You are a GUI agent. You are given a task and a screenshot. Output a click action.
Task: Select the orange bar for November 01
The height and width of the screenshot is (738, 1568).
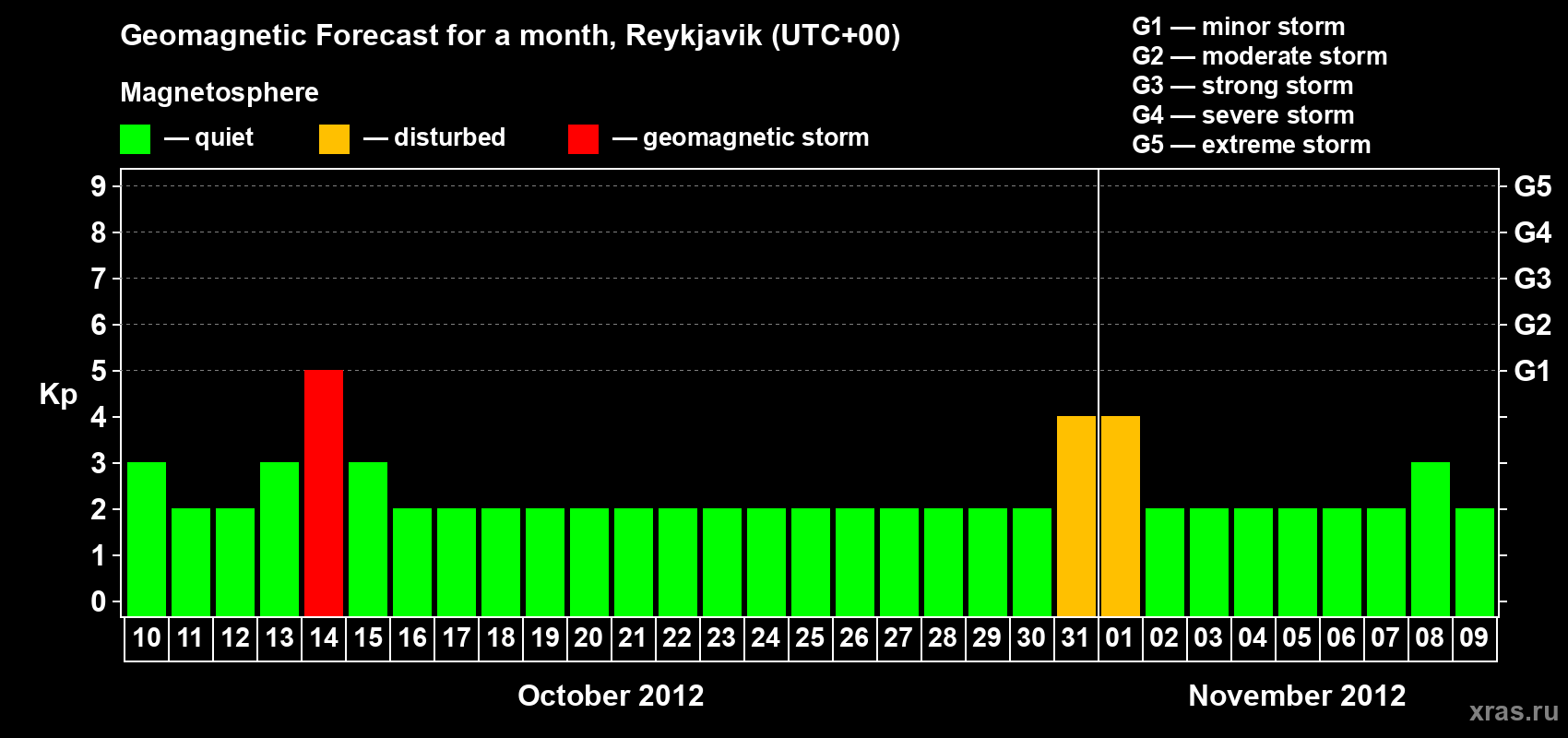tap(1121, 516)
